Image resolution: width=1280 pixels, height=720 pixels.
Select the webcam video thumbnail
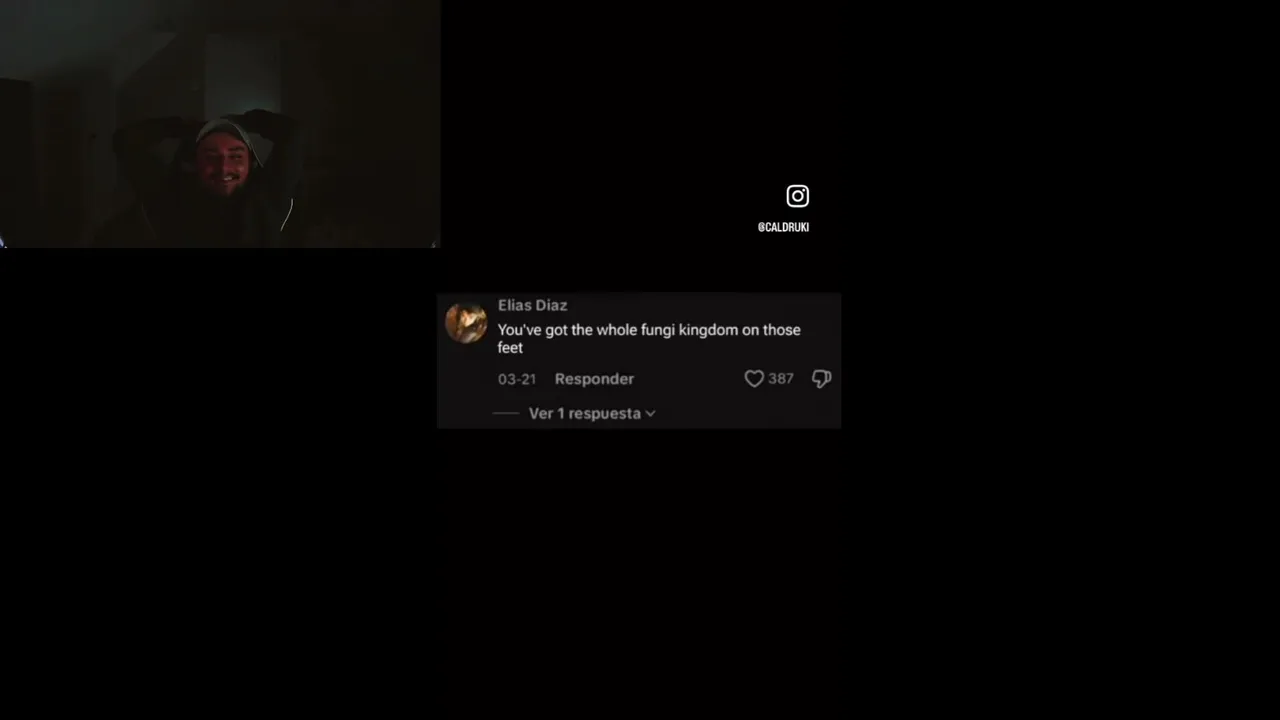(x=220, y=124)
